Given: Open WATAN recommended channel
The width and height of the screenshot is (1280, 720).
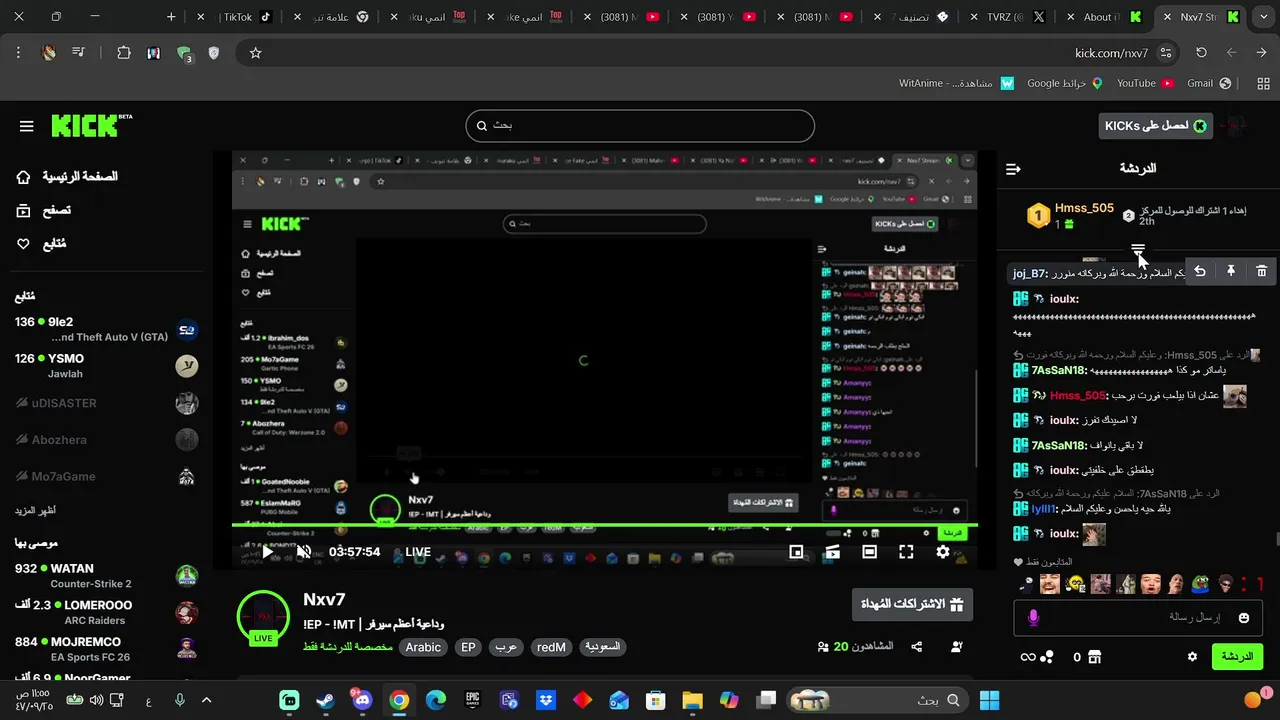Looking at the screenshot, I should (x=106, y=576).
